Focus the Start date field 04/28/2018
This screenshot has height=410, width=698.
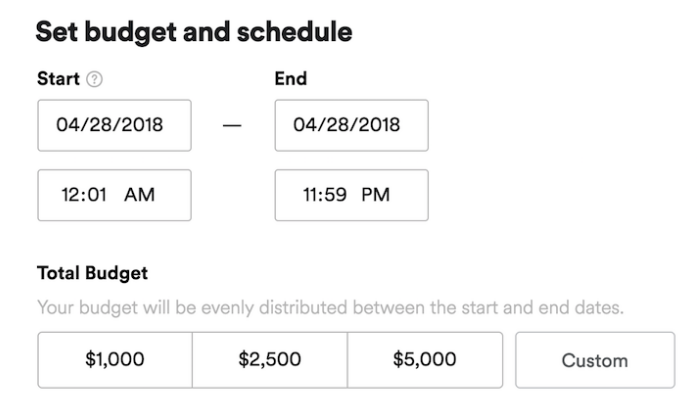(113, 125)
